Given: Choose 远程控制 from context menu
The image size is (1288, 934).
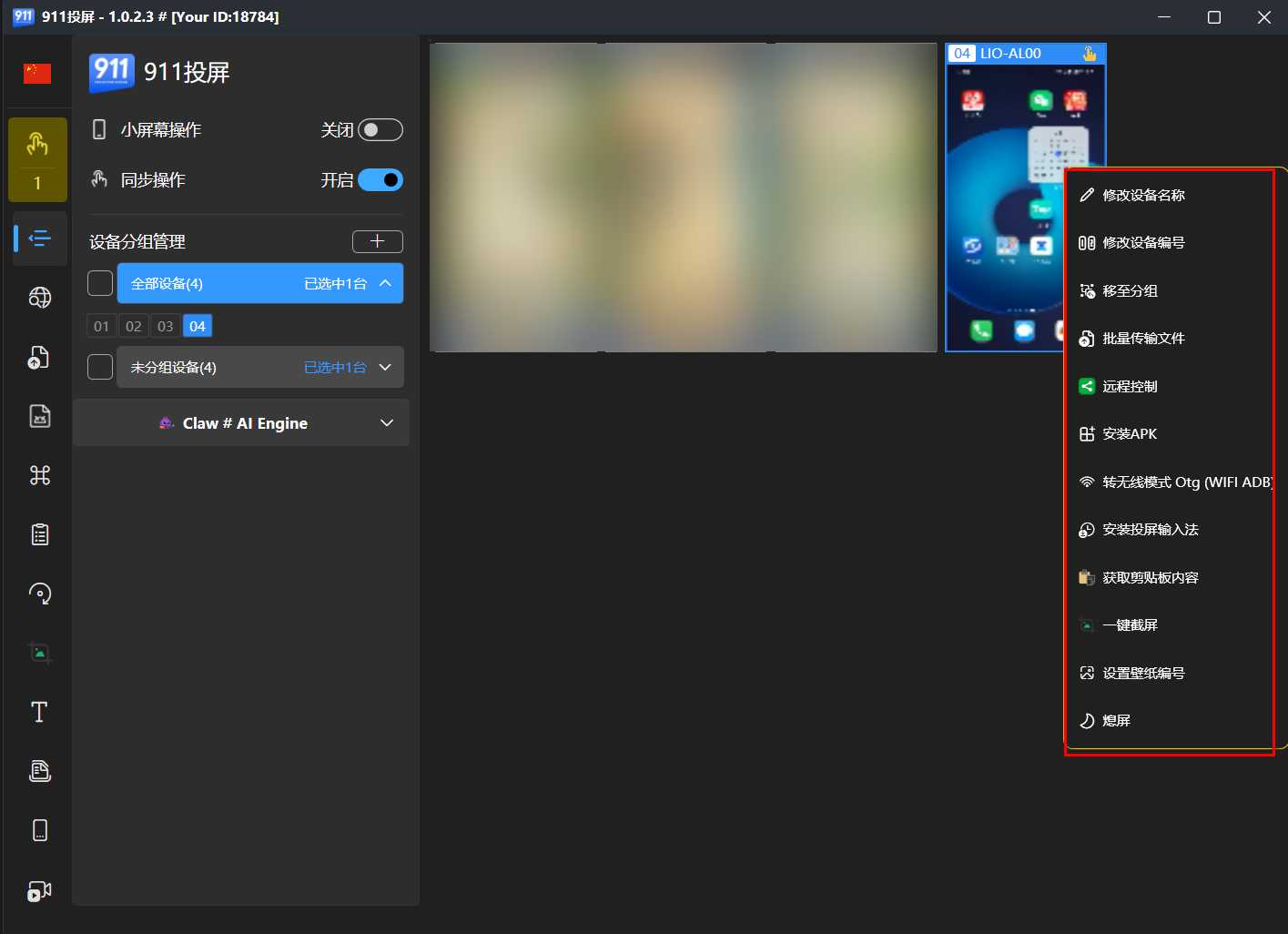Looking at the screenshot, I should pos(1169,386).
